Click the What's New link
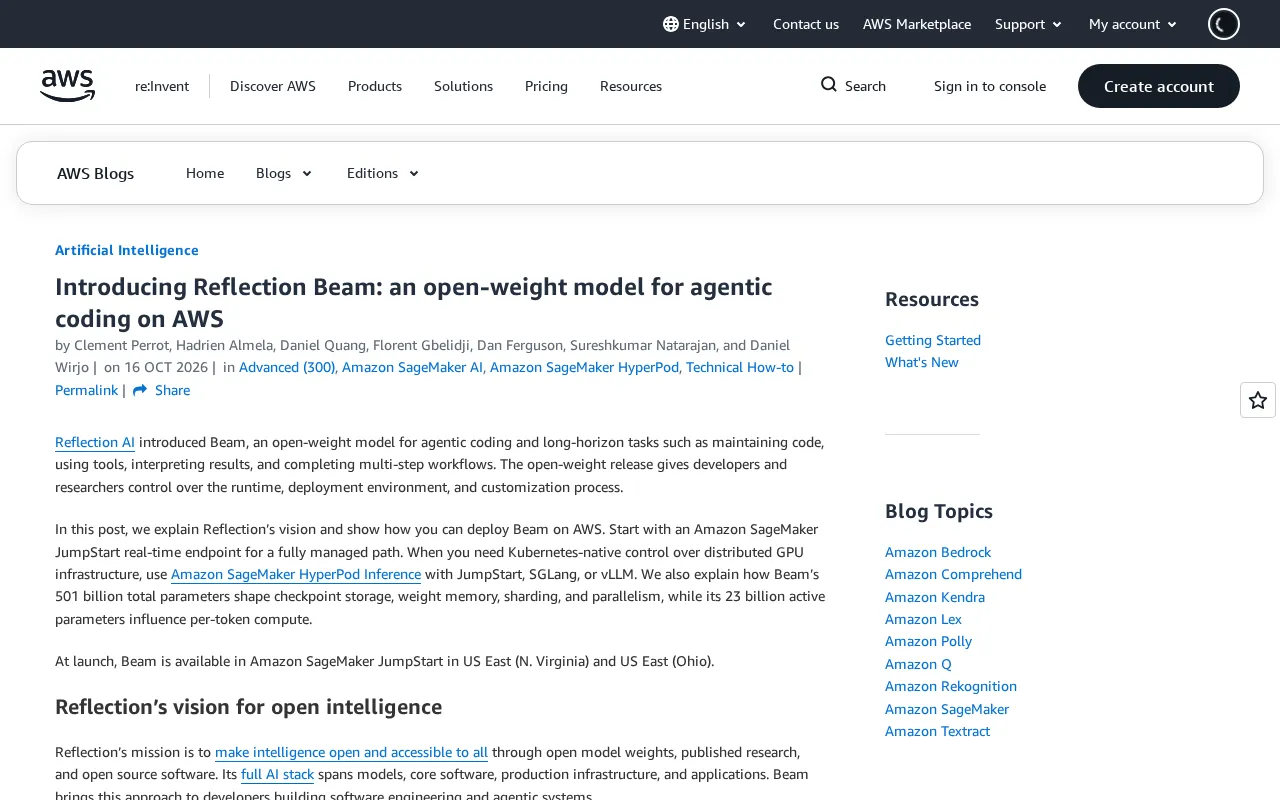The width and height of the screenshot is (1280, 800). tap(922, 362)
